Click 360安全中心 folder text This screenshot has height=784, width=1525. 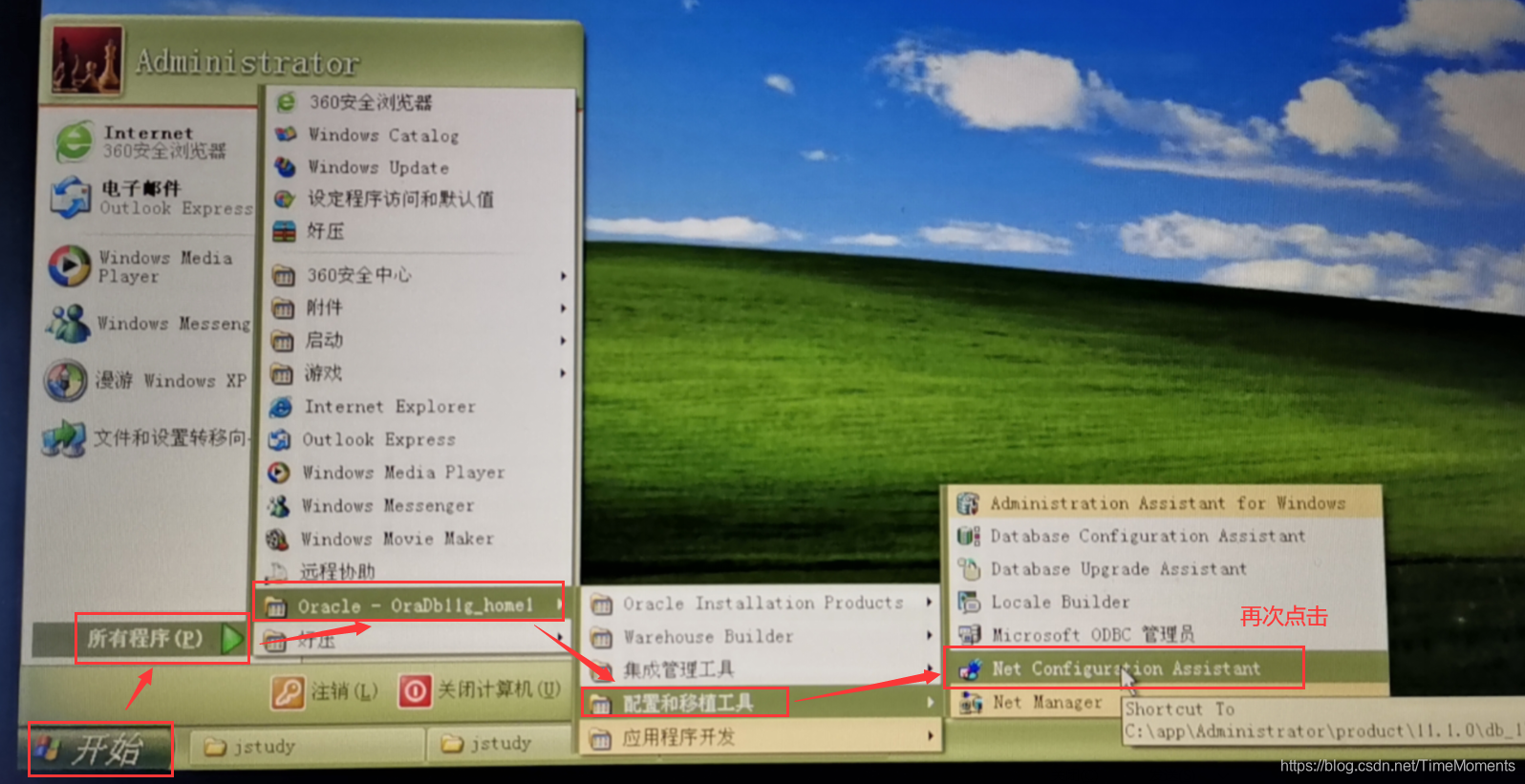359,275
